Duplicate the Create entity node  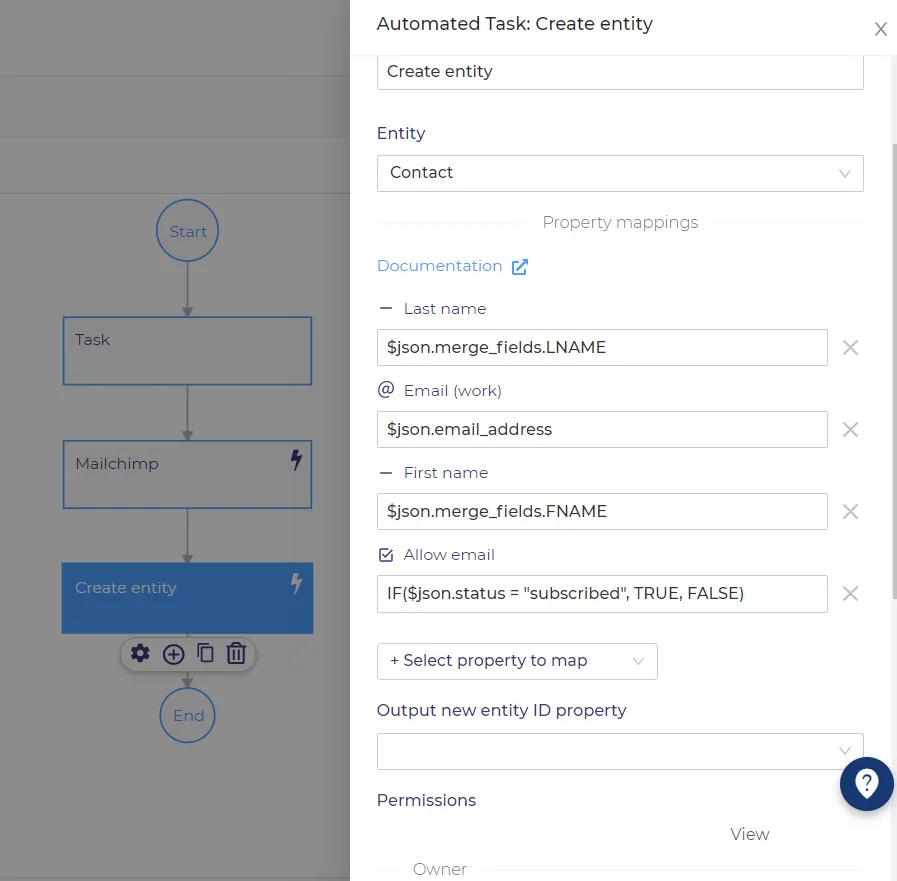[x=205, y=653]
